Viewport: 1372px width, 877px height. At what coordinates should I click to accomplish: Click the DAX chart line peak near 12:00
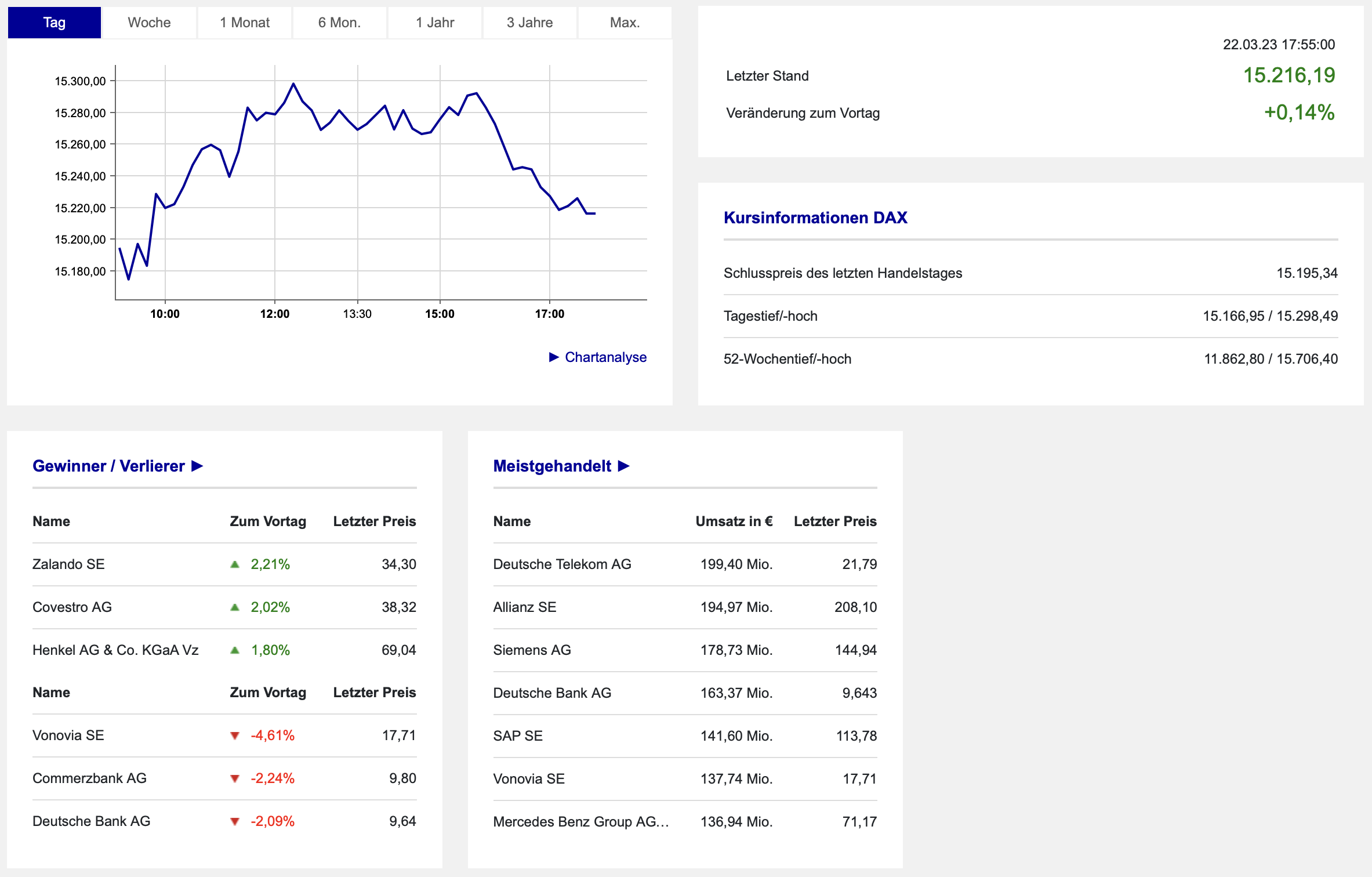[x=293, y=84]
